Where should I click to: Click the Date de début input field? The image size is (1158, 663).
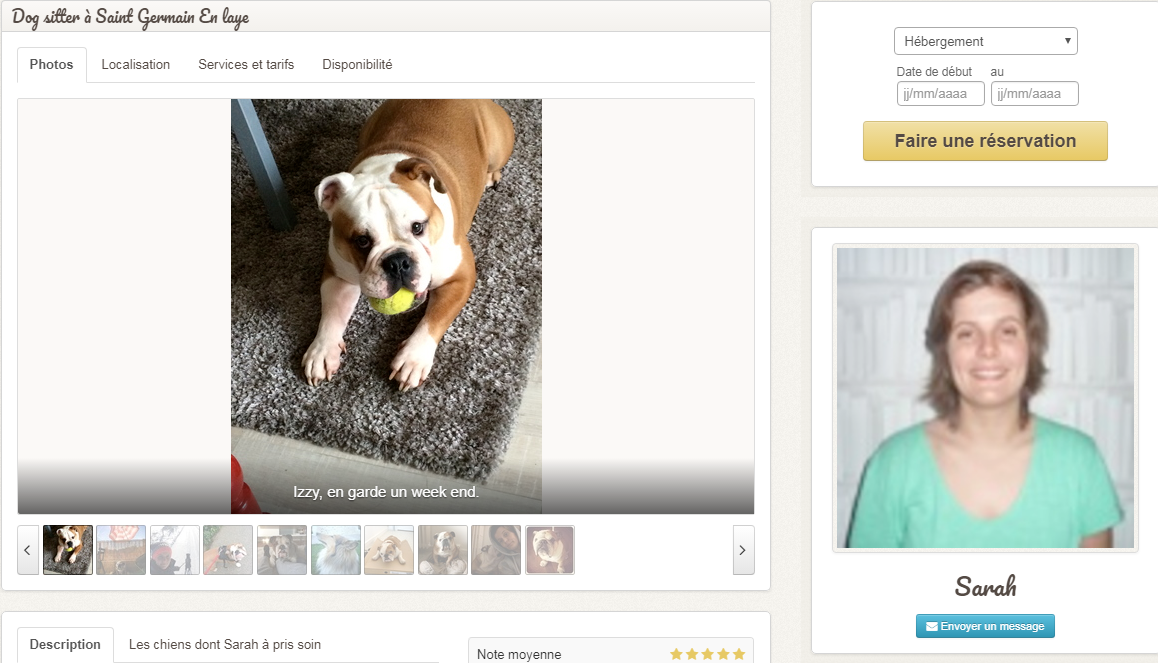[940, 93]
